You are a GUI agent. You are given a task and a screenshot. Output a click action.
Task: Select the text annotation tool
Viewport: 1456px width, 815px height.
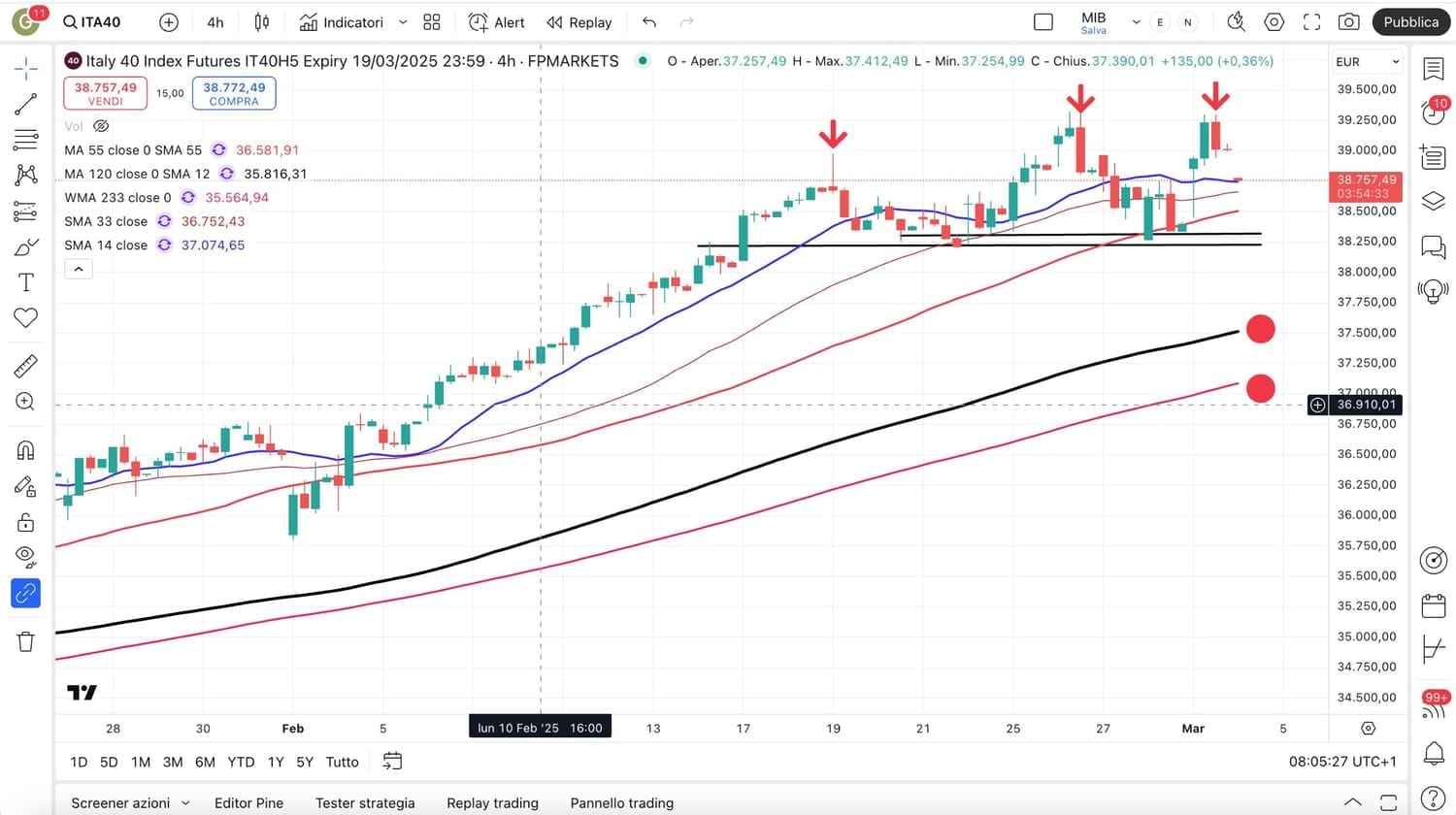25,282
